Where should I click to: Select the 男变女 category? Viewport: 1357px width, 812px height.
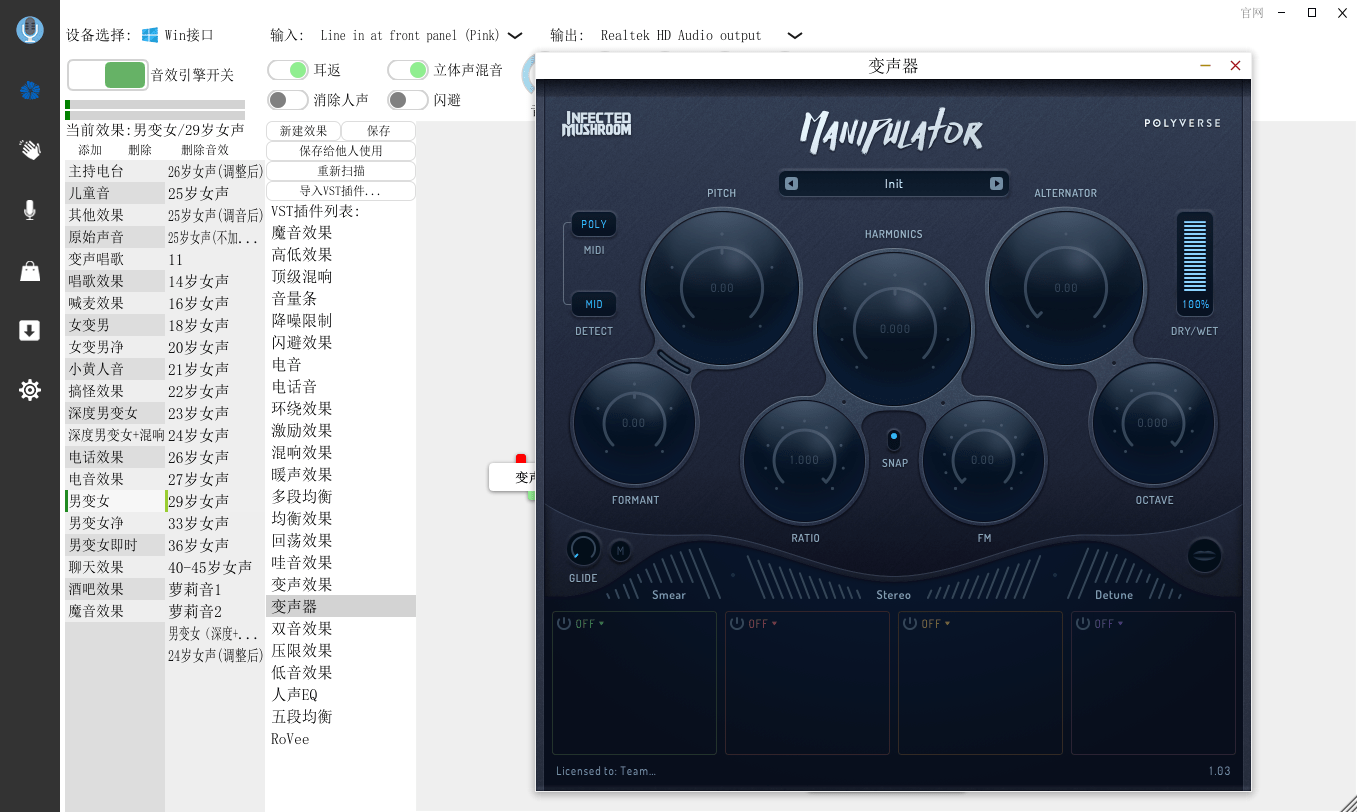[115, 501]
